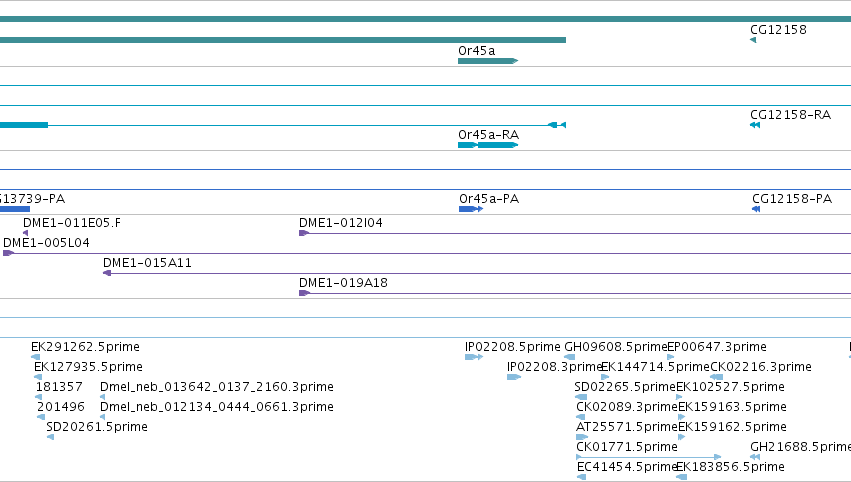Click the DME1-019A18 label
The width and height of the screenshot is (851, 482).
pos(343,283)
